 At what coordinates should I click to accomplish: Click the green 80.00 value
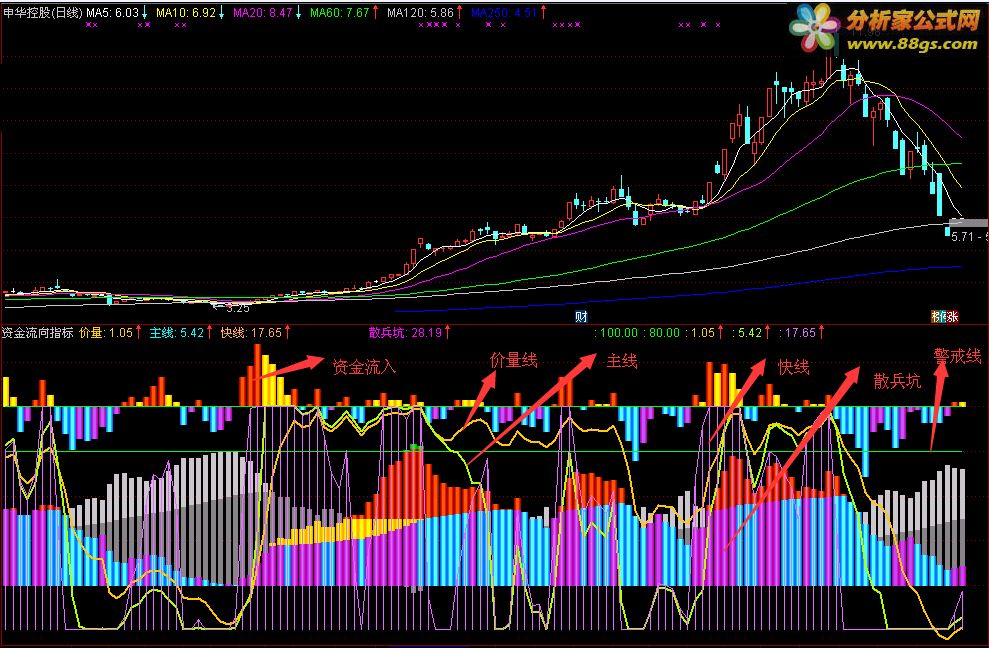click(662, 333)
